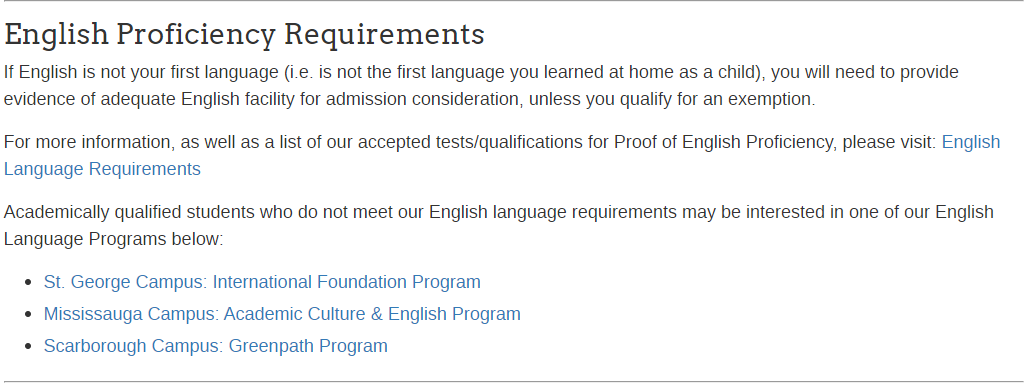Click the phrase 'Language Programs below:'
Screen dimensions: 1026x384
click(113, 239)
